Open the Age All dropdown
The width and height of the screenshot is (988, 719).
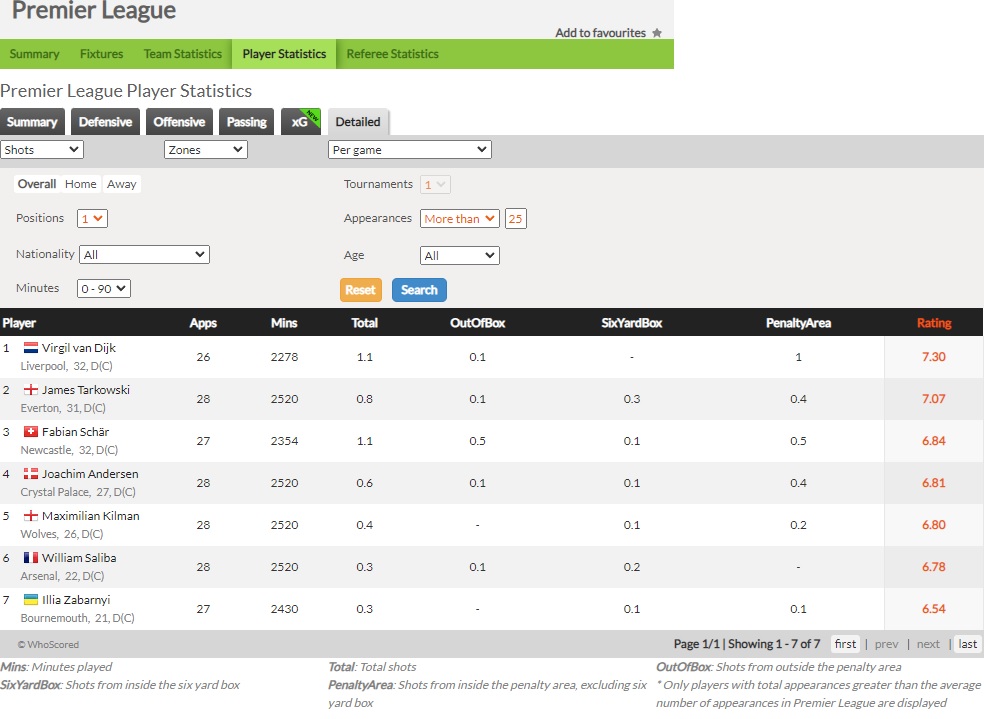click(459, 255)
